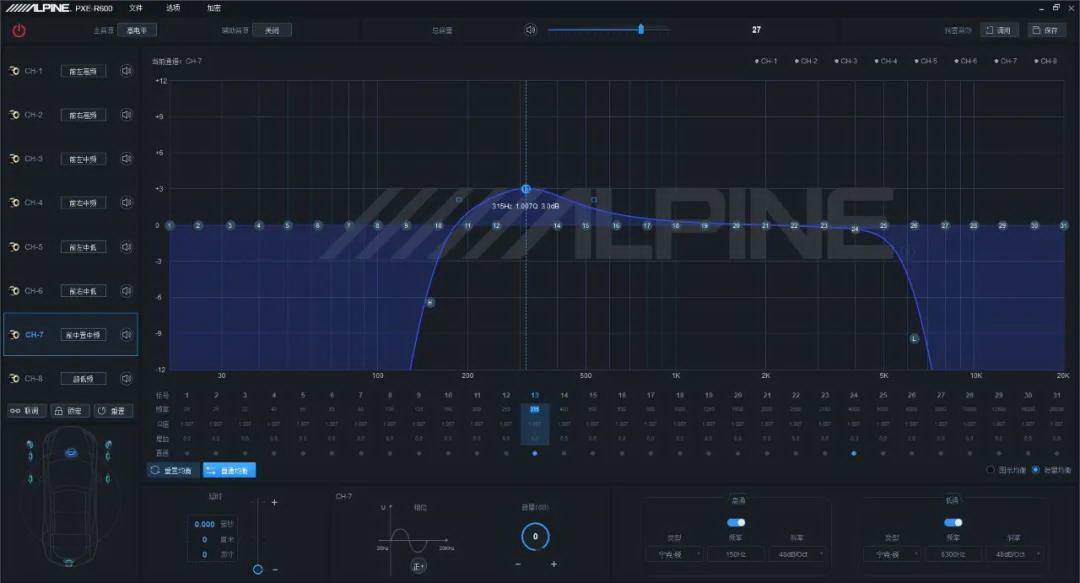This screenshot has height=583, width=1080.
Task: Open the 加密 menu
Action: click(x=214, y=8)
